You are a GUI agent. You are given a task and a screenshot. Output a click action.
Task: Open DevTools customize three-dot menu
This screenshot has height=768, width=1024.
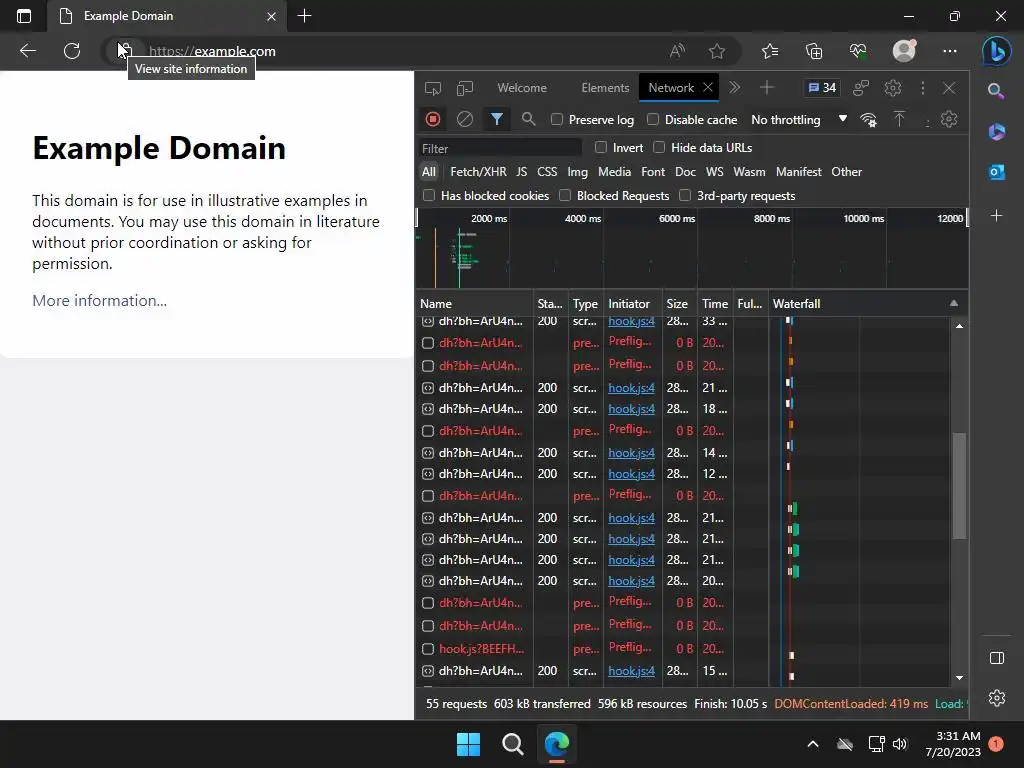pos(923,88)
